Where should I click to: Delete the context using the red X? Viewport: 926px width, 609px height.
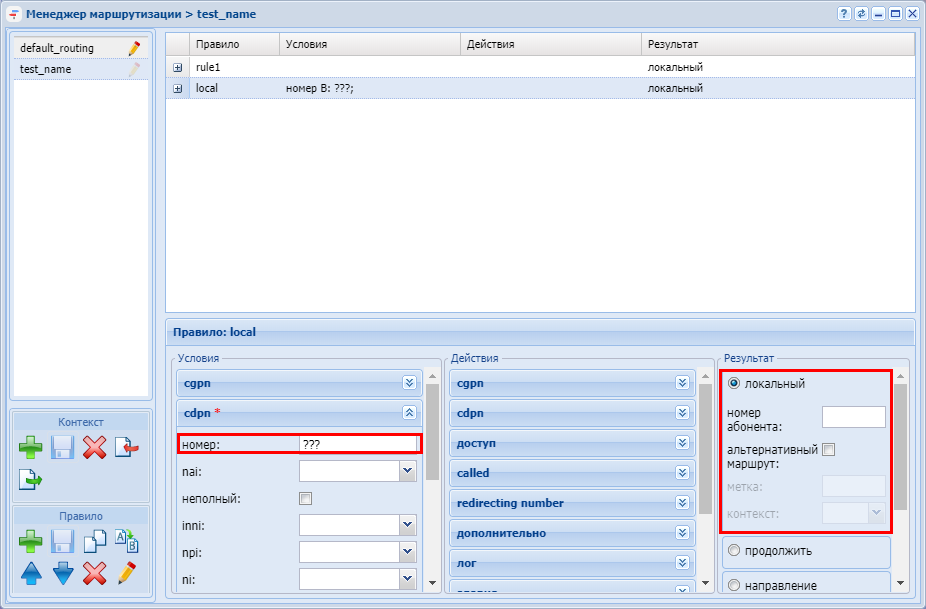point(94,447)
